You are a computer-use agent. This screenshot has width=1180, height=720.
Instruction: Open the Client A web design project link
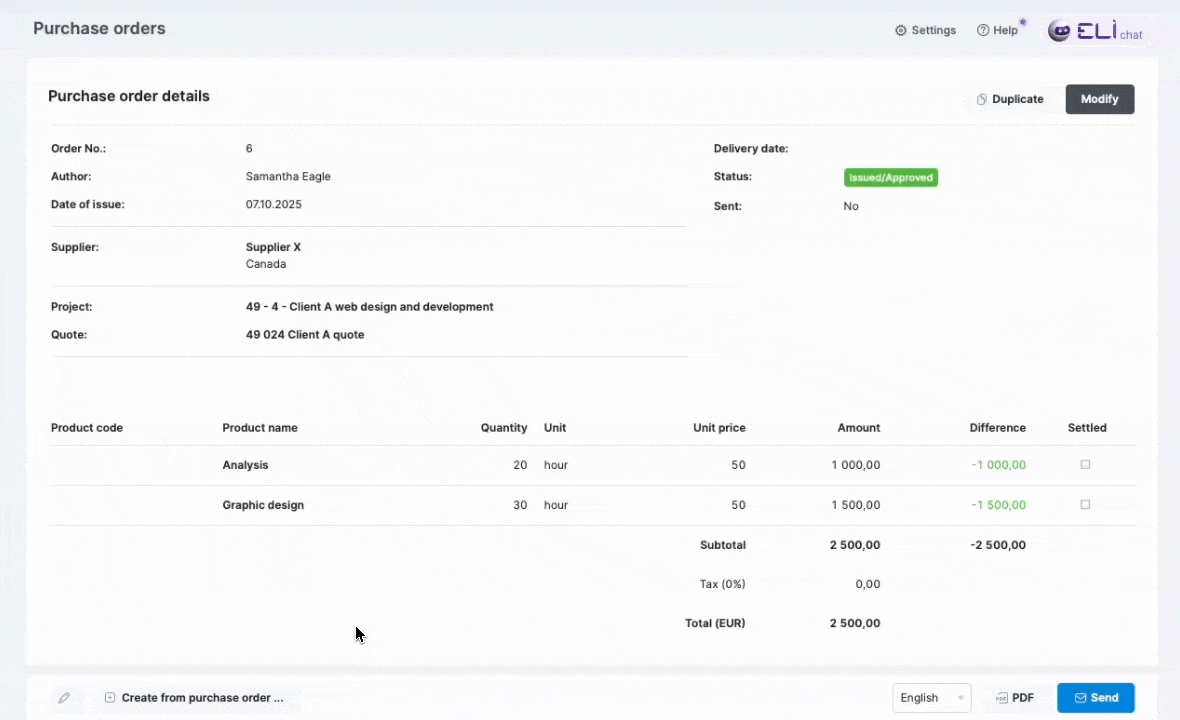coord(369,307)
